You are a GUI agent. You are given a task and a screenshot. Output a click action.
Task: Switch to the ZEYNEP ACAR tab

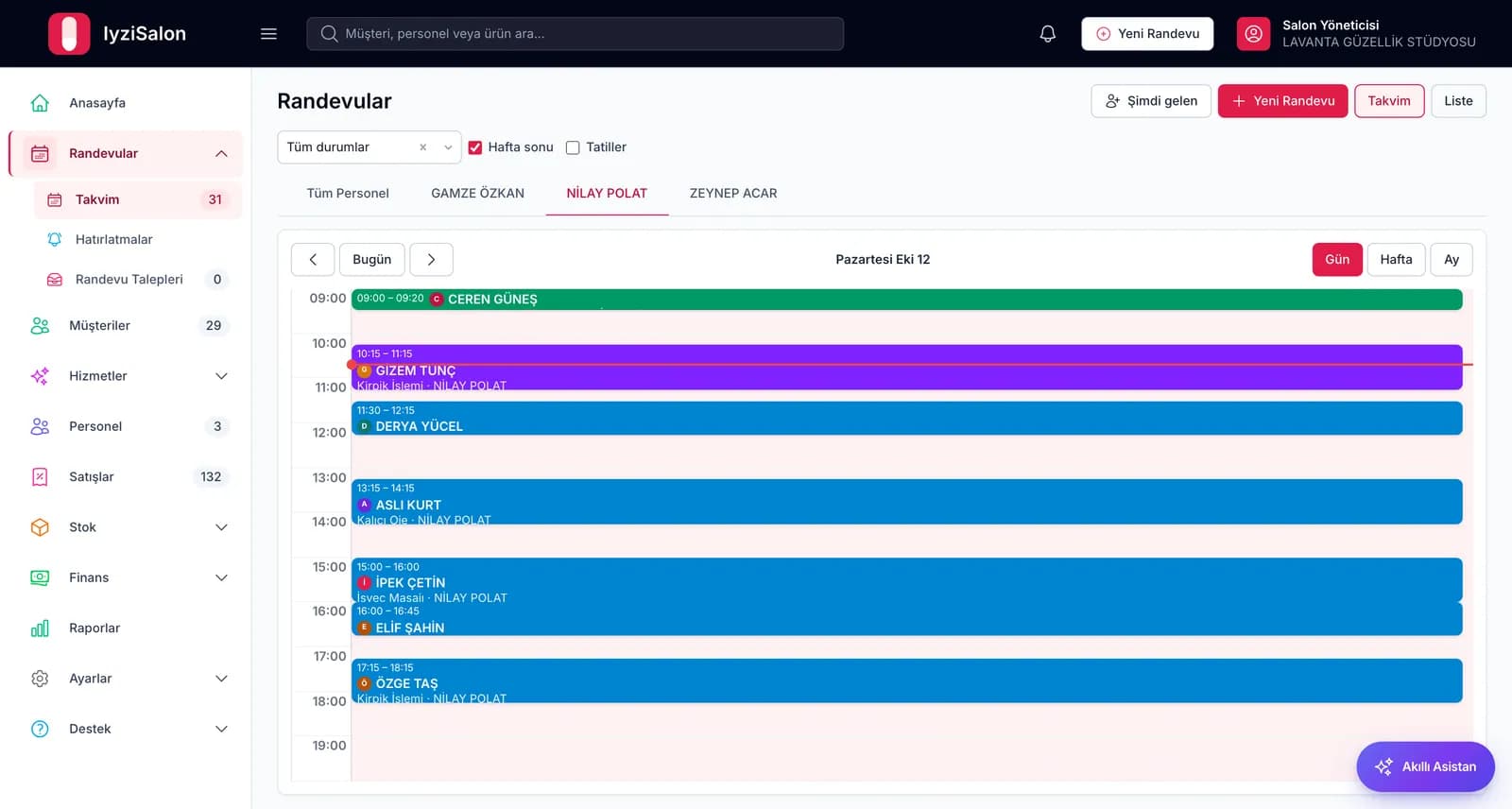coord(733,194)
